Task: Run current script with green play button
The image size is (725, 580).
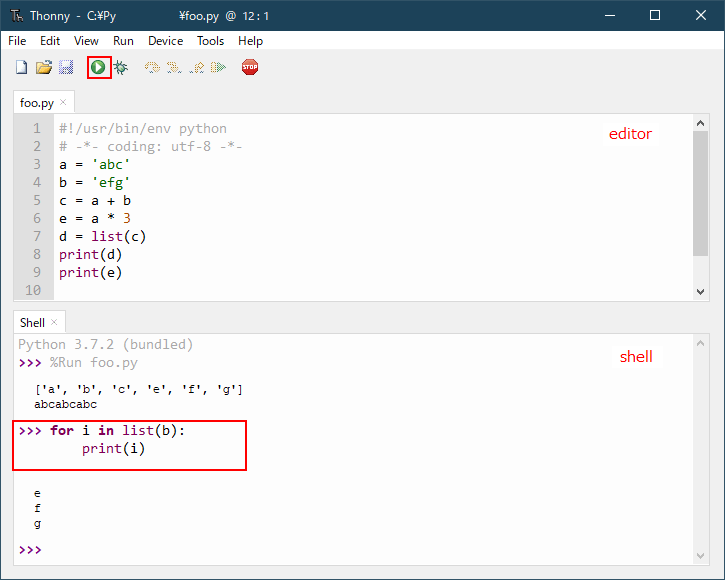Action: 98,68
